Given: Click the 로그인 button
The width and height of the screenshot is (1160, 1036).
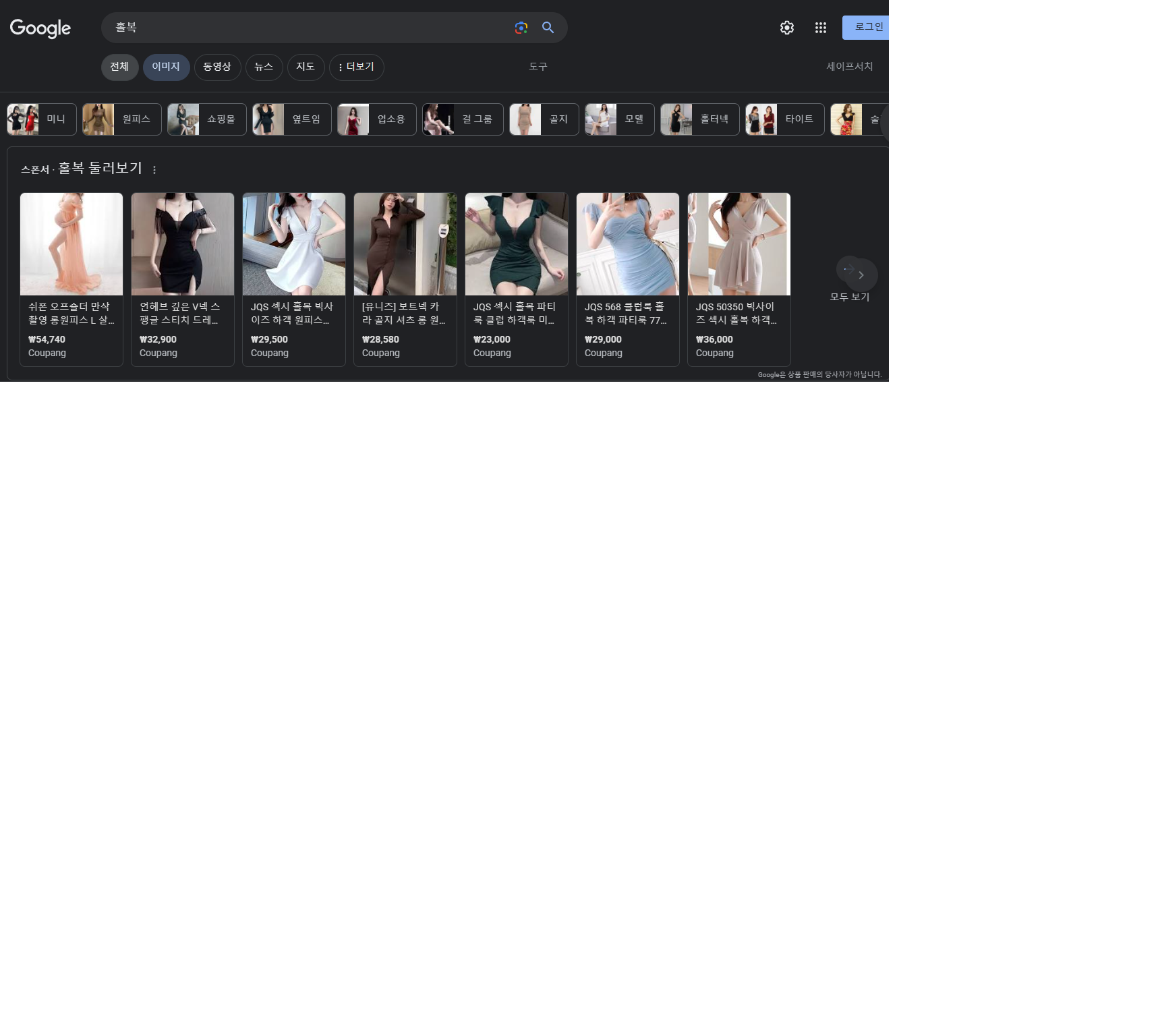Looking at the screenshot, I should [x=866, y=28].
